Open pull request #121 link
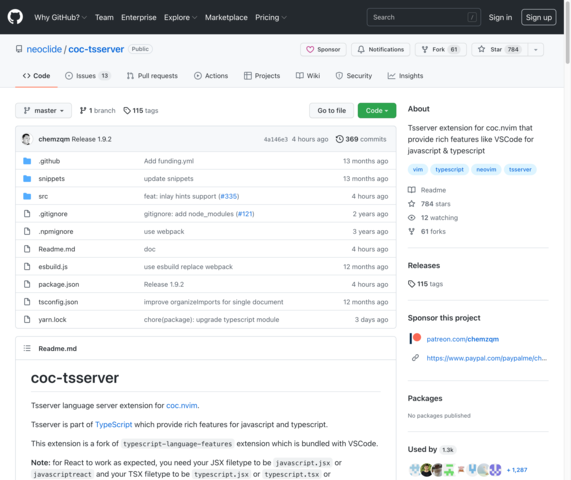 [245, 214]
